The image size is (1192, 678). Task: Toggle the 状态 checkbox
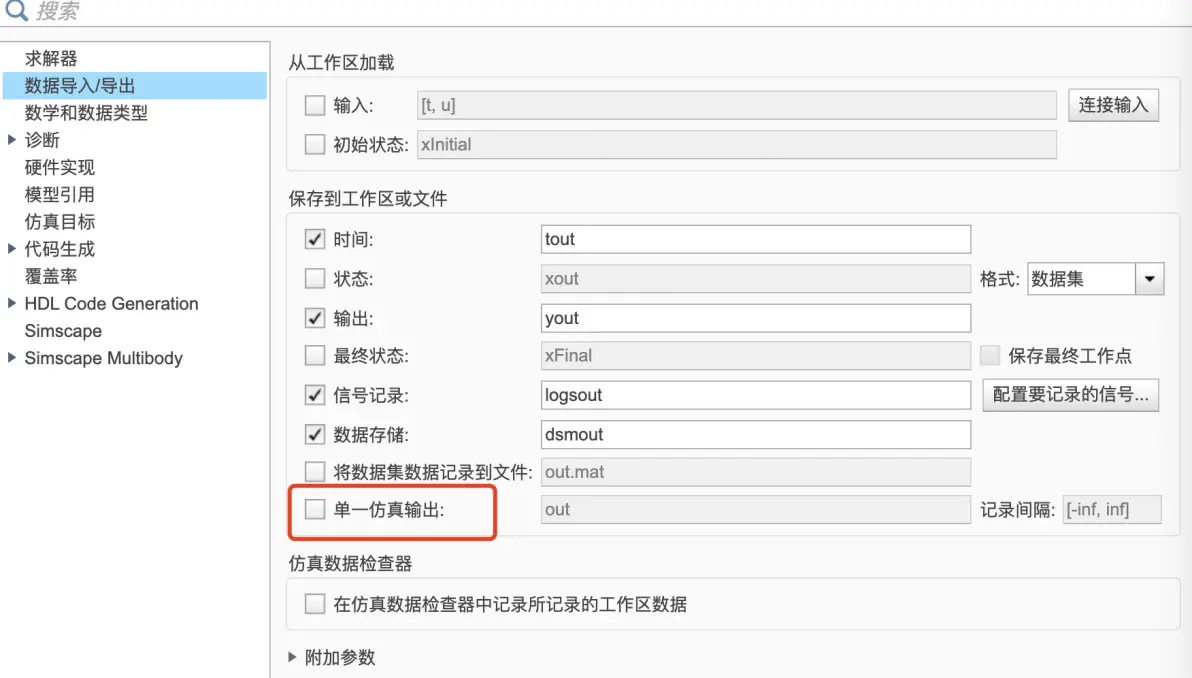[x=315, y=278]
